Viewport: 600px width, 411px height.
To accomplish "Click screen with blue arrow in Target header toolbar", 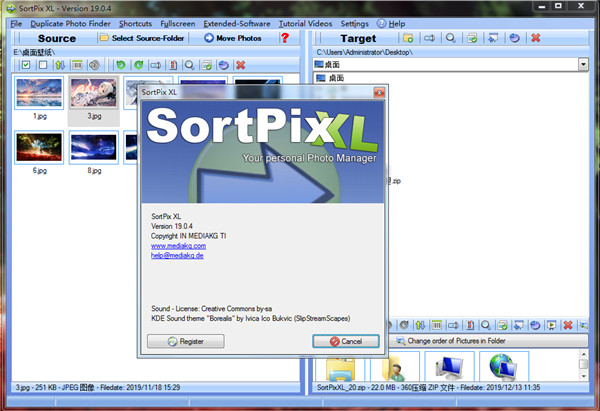I will 493,38.
